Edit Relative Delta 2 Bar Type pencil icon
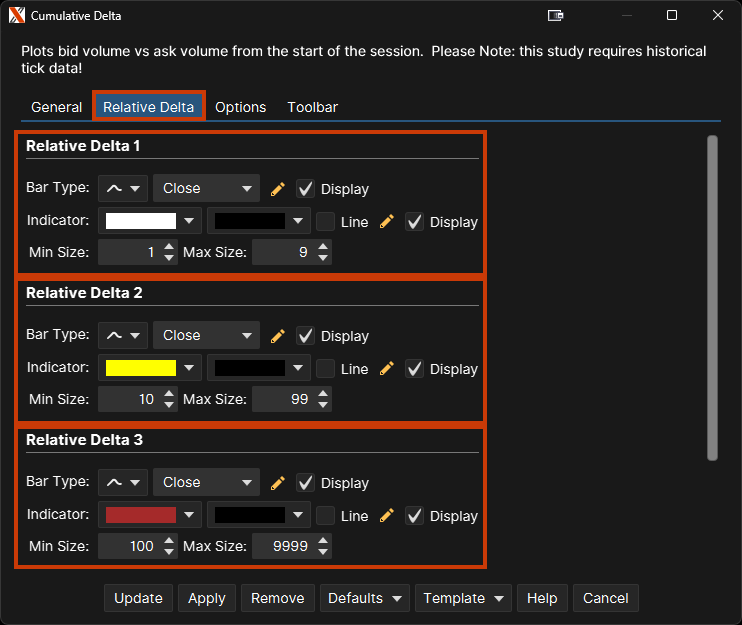Viewport: 742px width, 625px height. point(278,336)
